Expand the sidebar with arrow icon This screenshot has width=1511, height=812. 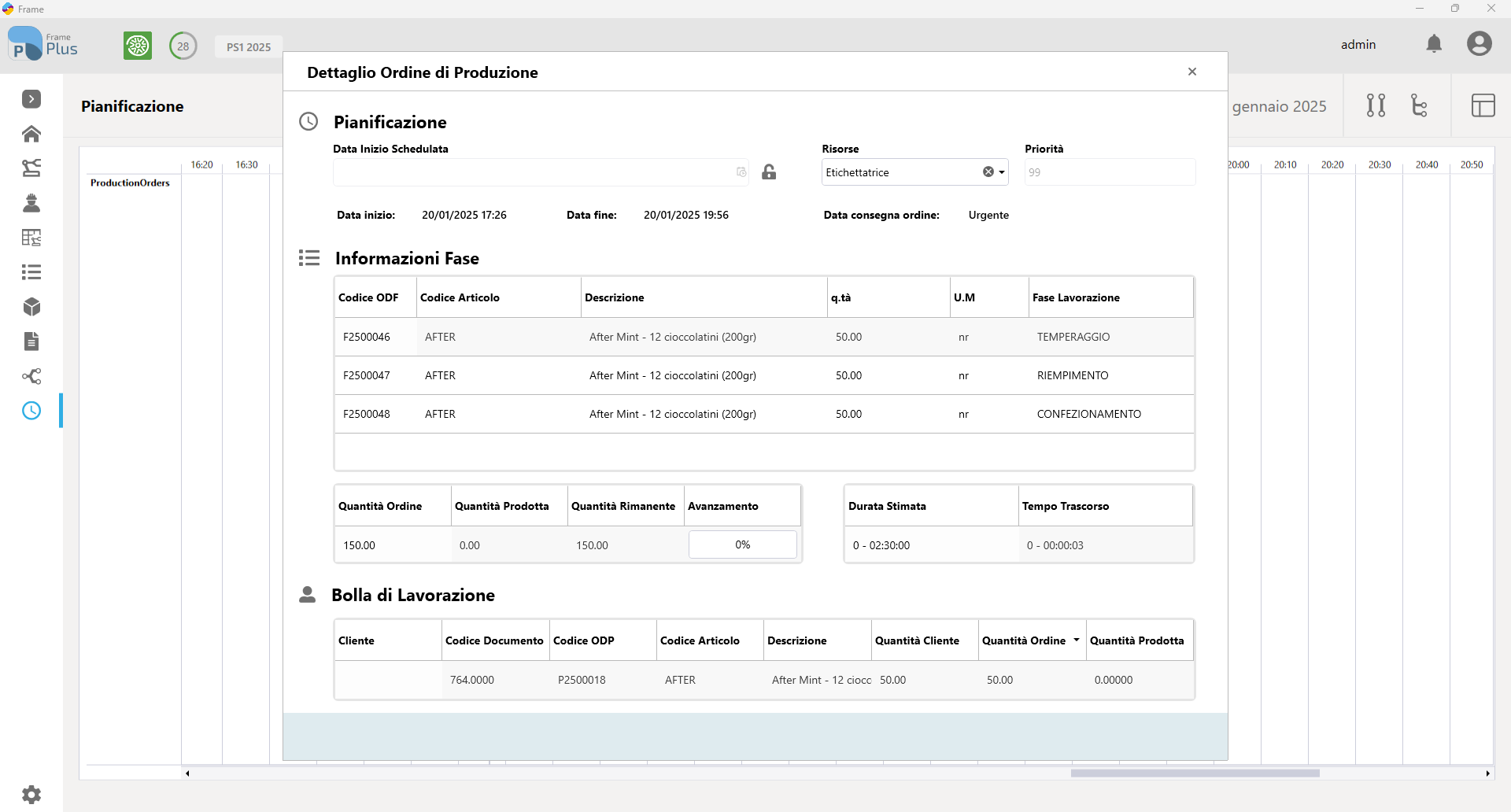31,99
